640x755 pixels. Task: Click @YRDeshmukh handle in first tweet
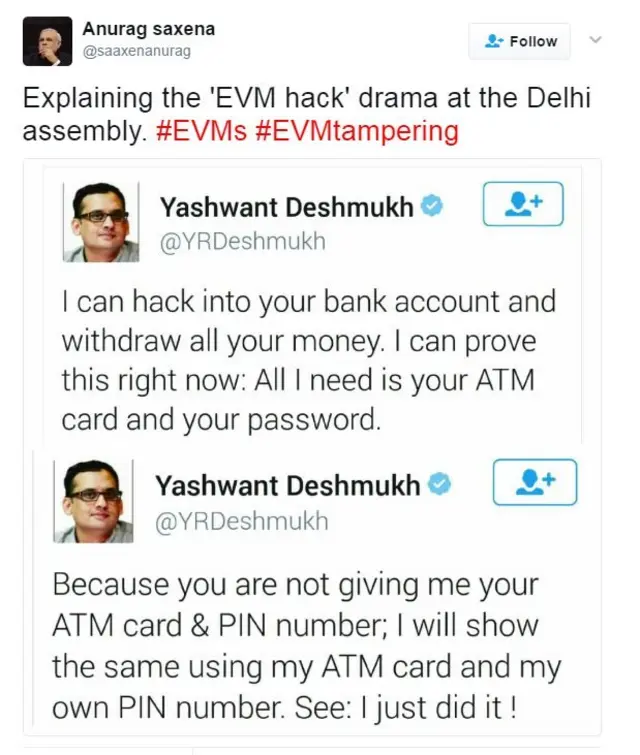pyautogui.click(x=243, y=241)
